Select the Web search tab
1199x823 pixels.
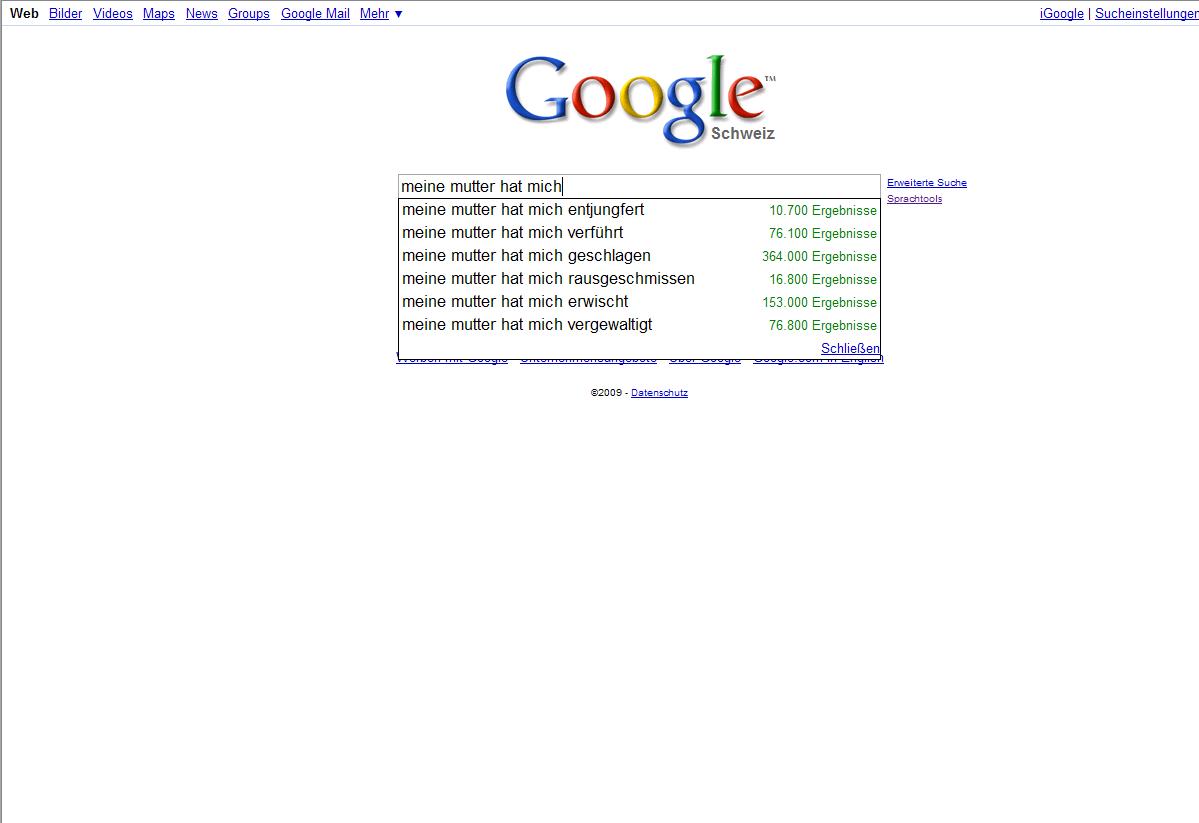(x=24, y=14)
